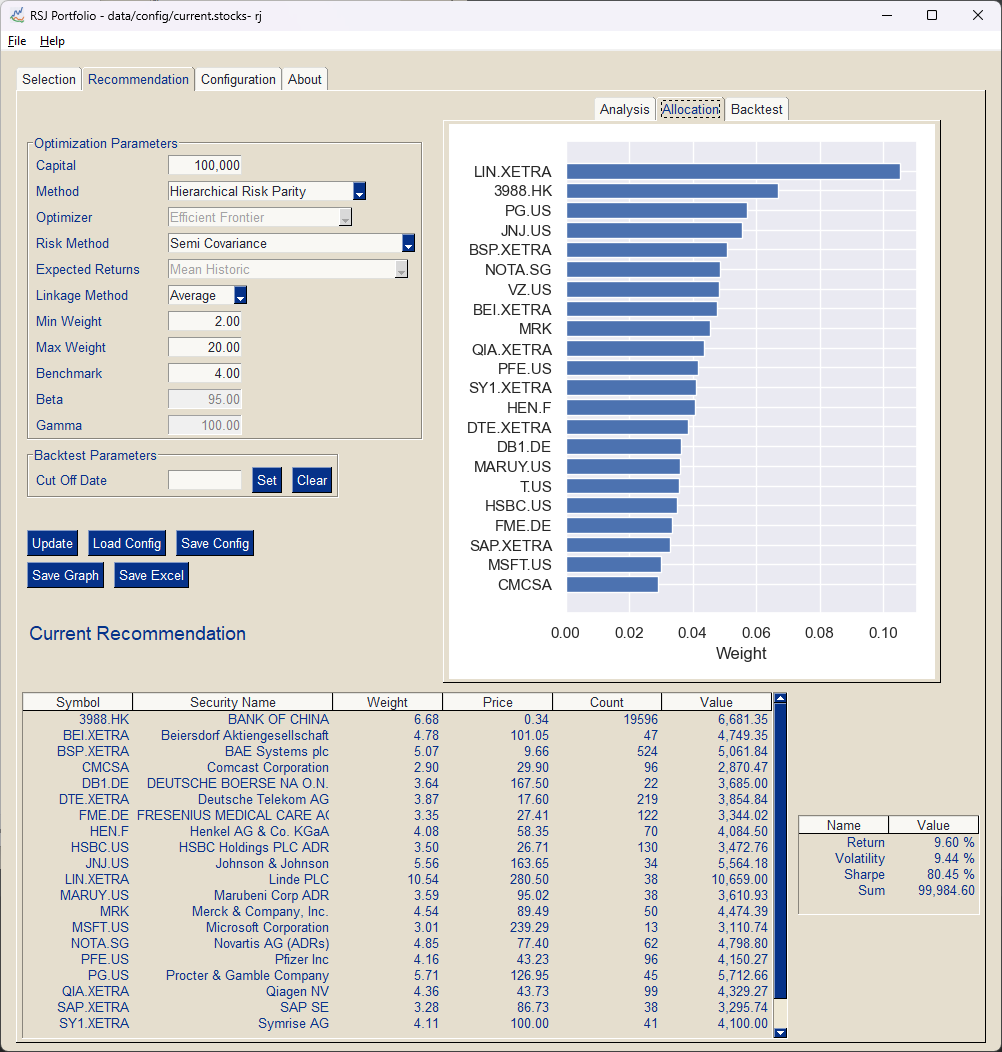1002x1052 pixels.
Task: Select the 3988.HK row symbol
Action: (x=104, y=719)
